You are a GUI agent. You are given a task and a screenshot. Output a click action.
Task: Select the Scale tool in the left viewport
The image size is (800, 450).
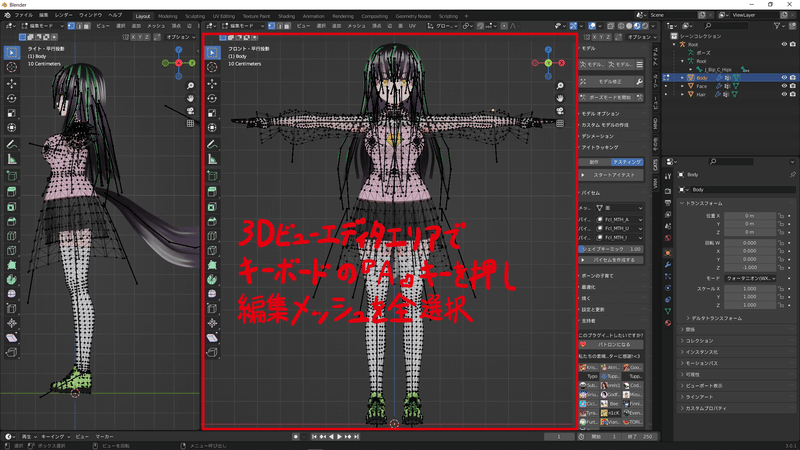pyautogui.click(x=12, y=113)
